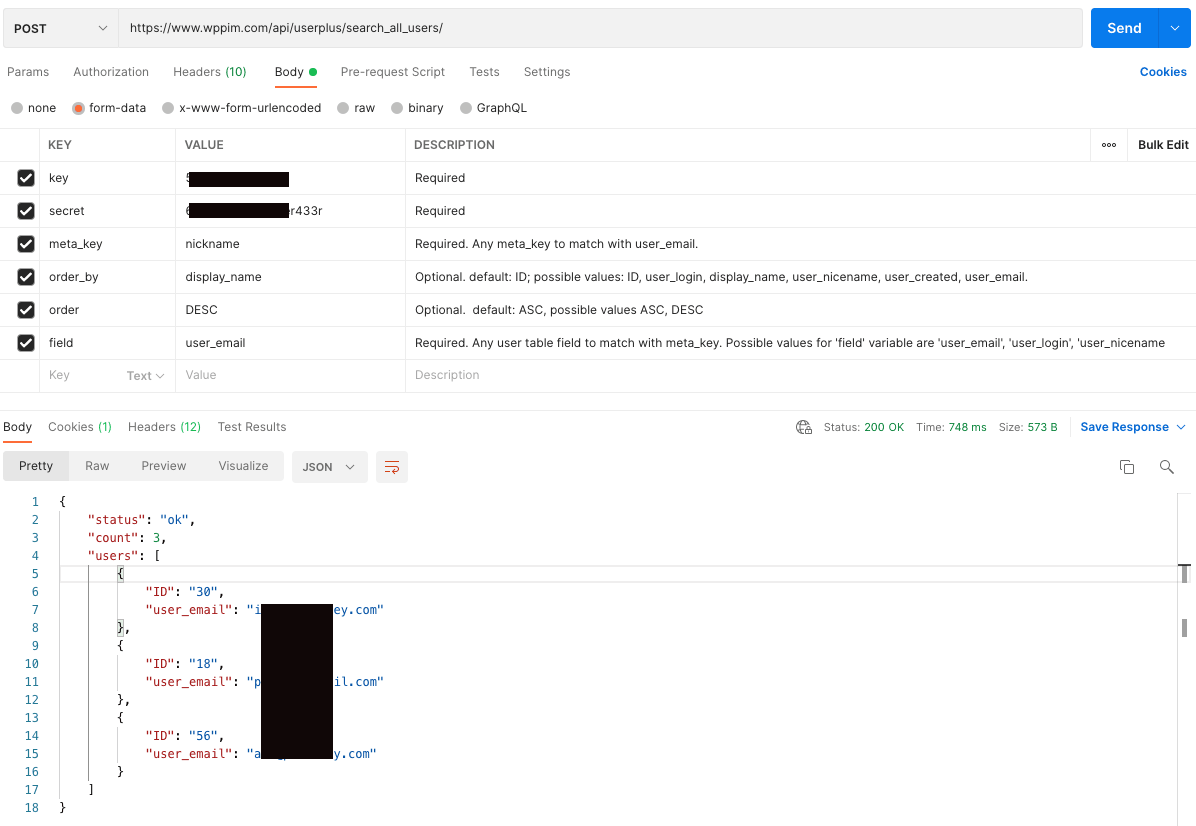Screen dimensions: 1196x826
Task: Expand the JSON format dropdown
Action: coord(330,467)
